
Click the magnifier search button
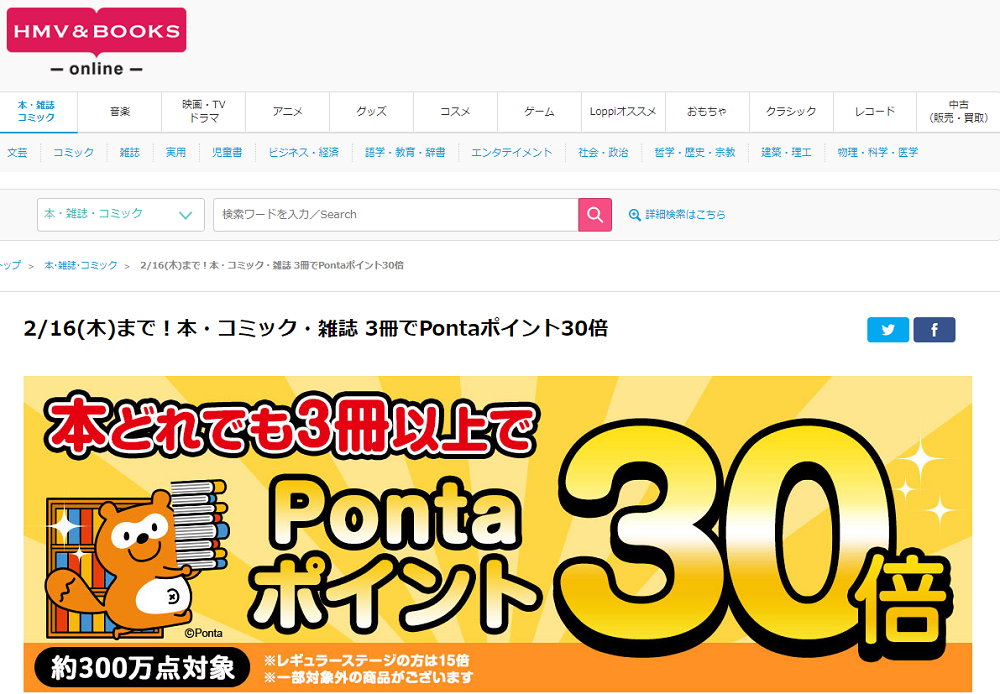594,215
